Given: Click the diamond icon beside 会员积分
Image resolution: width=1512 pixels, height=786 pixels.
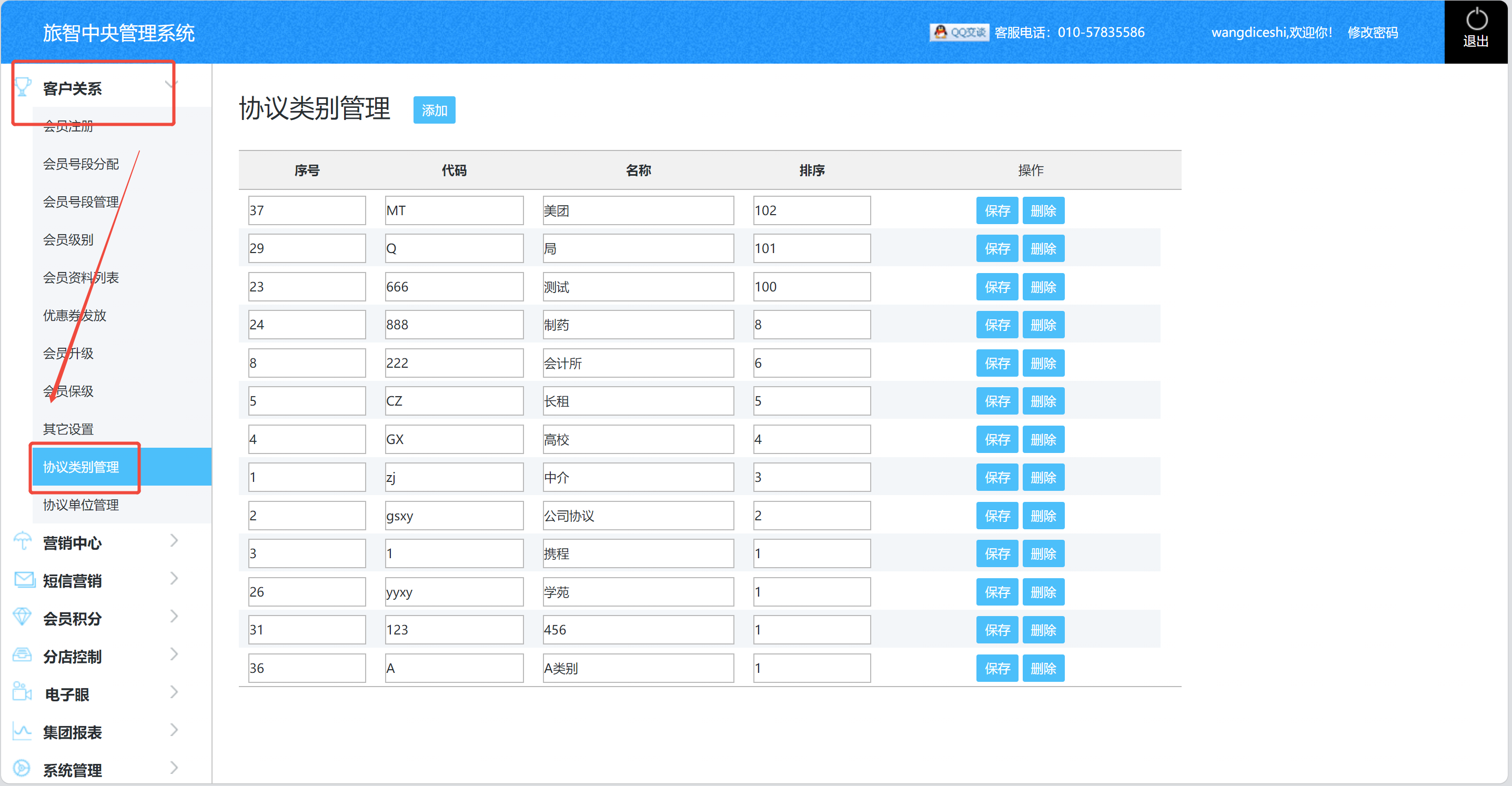Looking at the screenshot, I should tap(22, 617).
